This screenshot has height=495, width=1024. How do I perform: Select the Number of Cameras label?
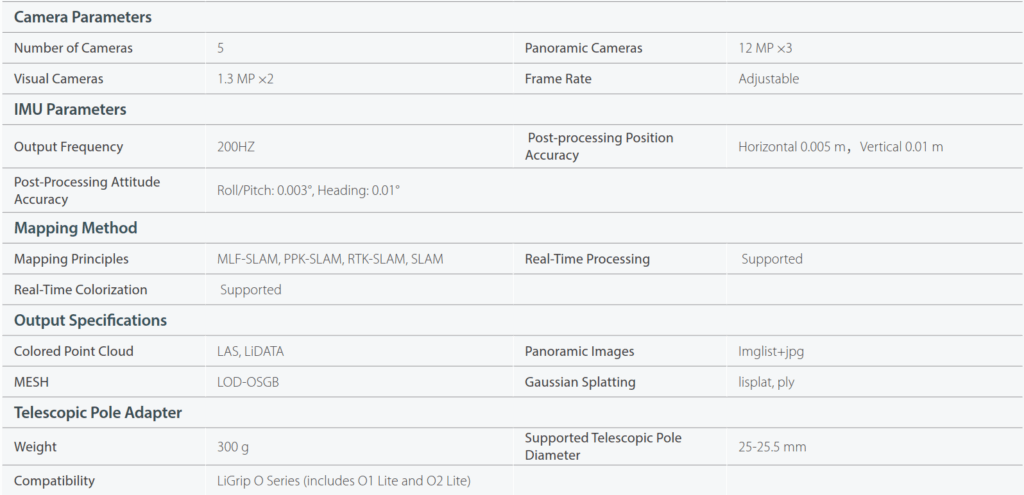(73, 48)
